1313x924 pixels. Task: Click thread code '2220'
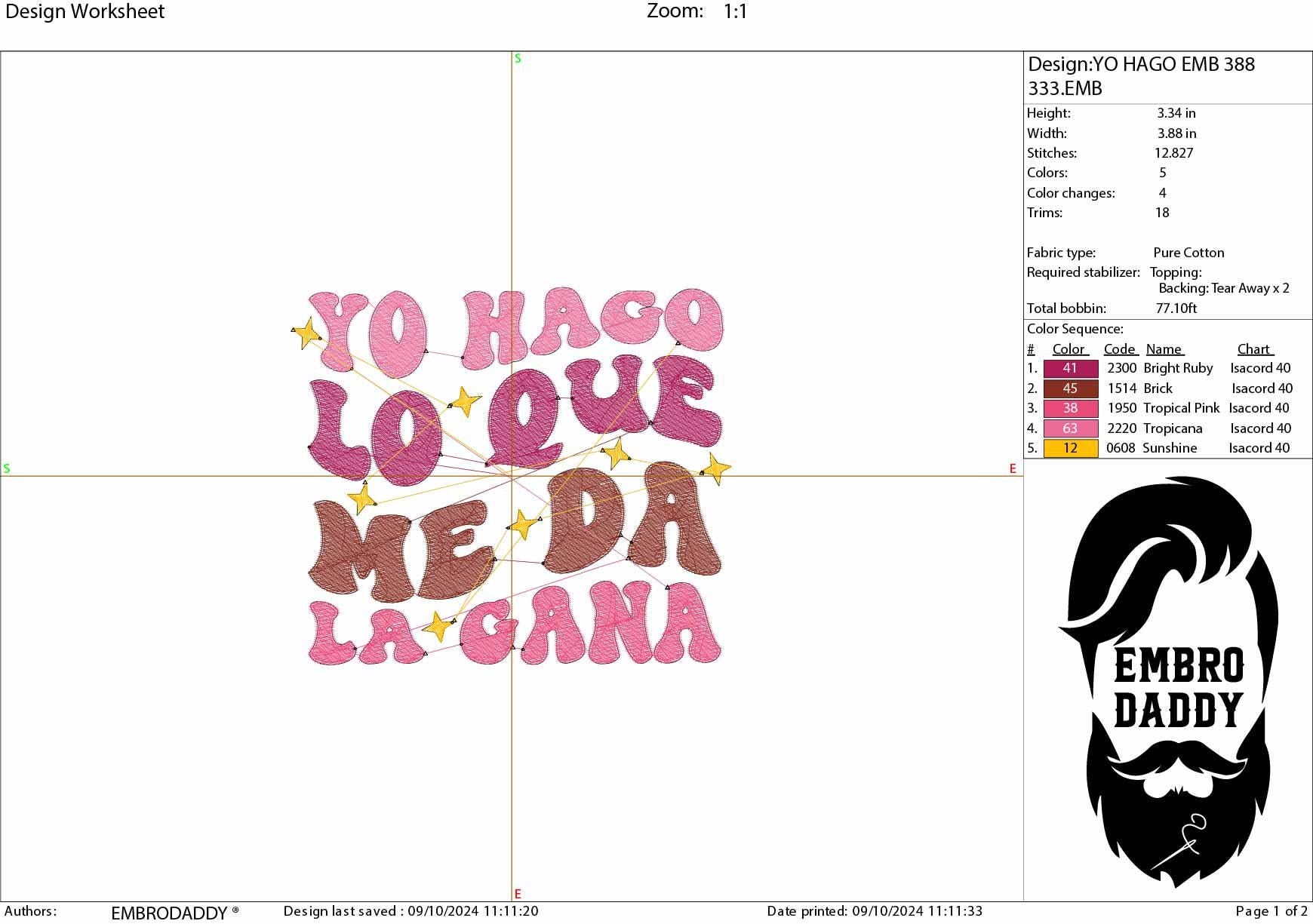tap(1122, 428)
